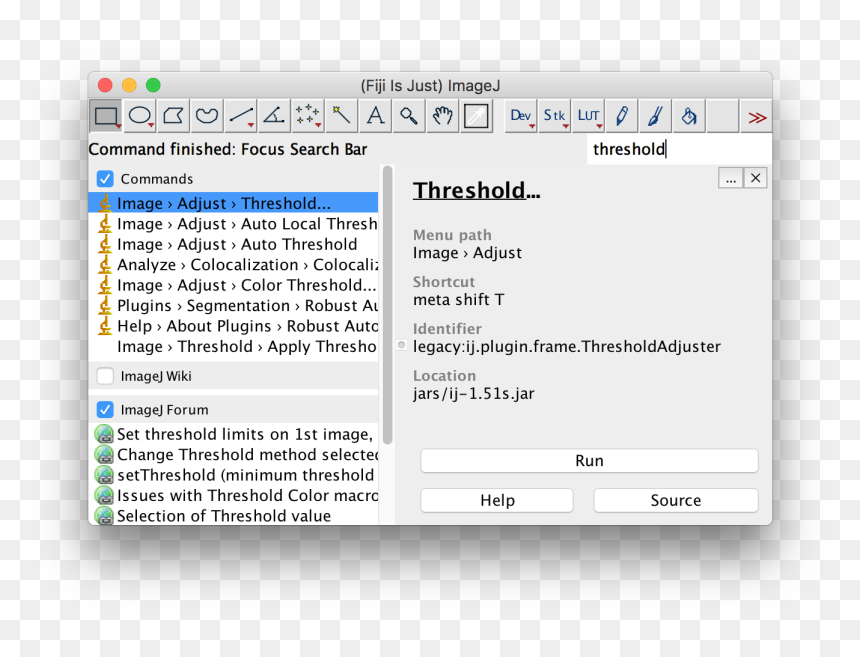Click the Threshold... details heading

pos(476,191)
